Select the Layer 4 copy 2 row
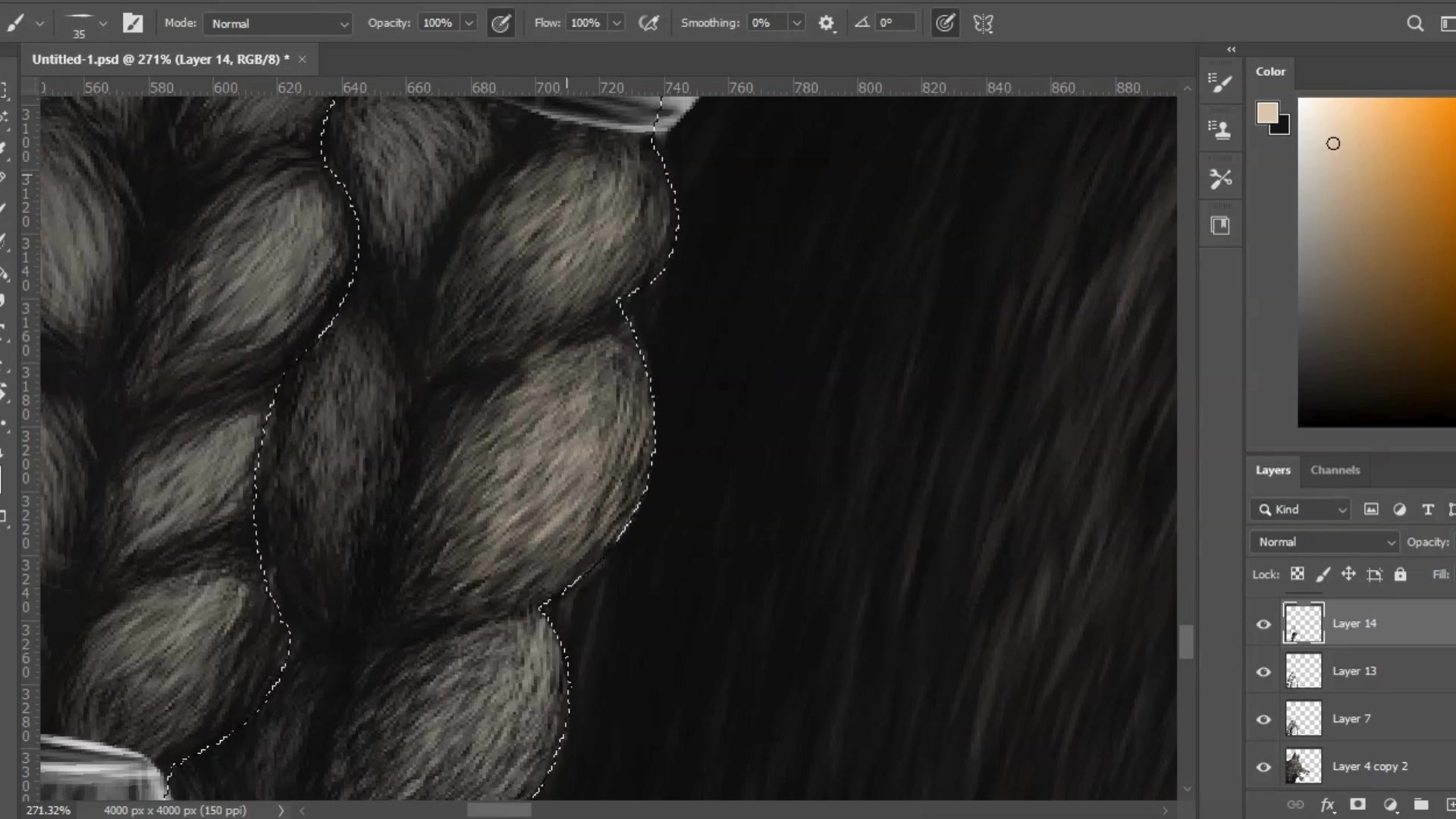This screenshot has width=1456, height=819. [x=1351, y=767]
